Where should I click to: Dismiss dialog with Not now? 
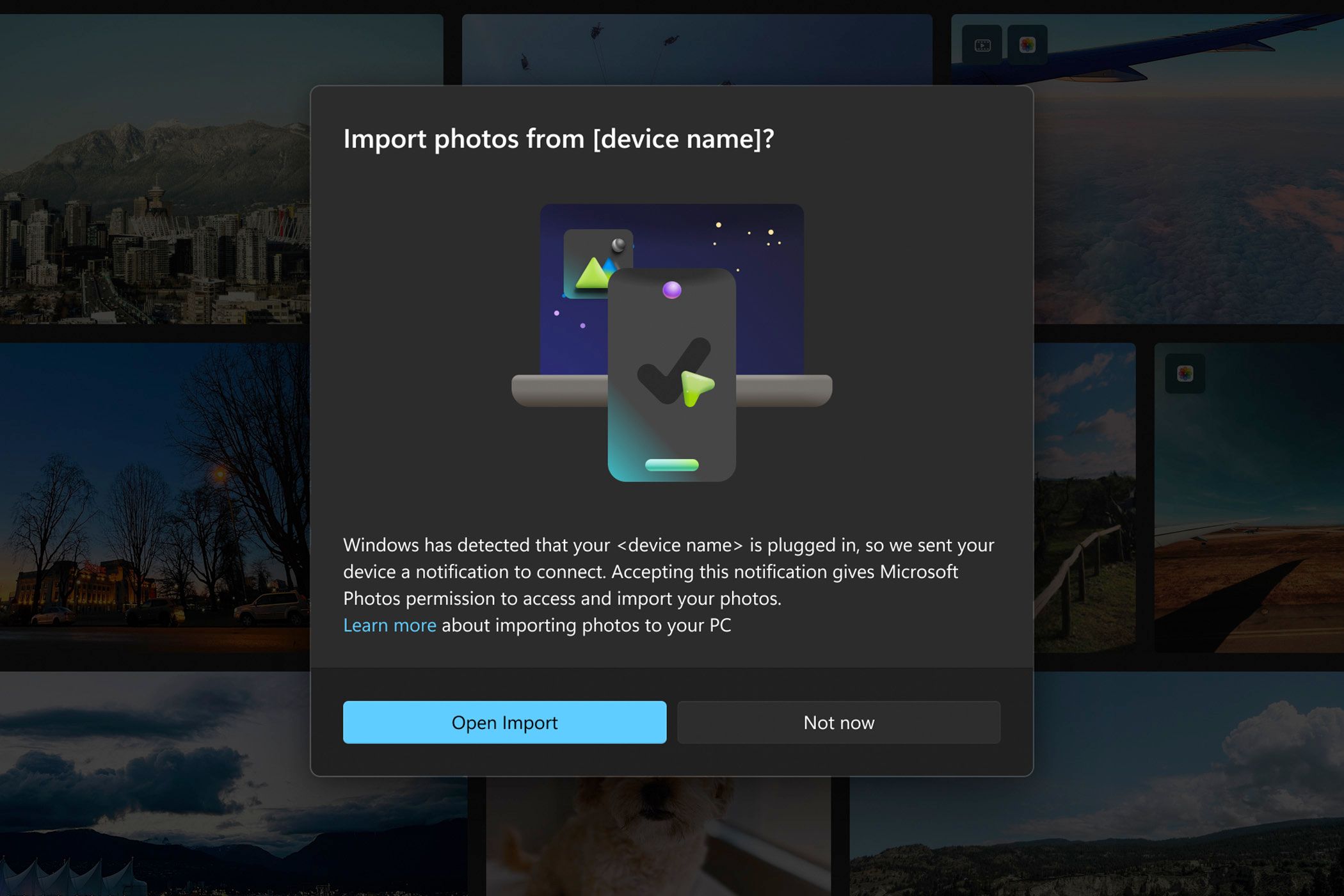838,723
